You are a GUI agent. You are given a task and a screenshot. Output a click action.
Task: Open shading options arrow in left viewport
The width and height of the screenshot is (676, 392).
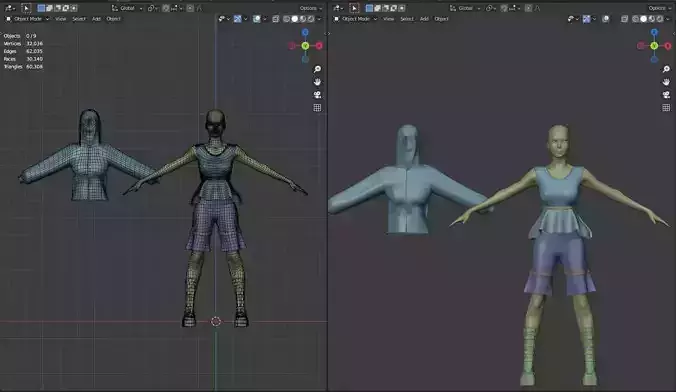pos(319,19)
